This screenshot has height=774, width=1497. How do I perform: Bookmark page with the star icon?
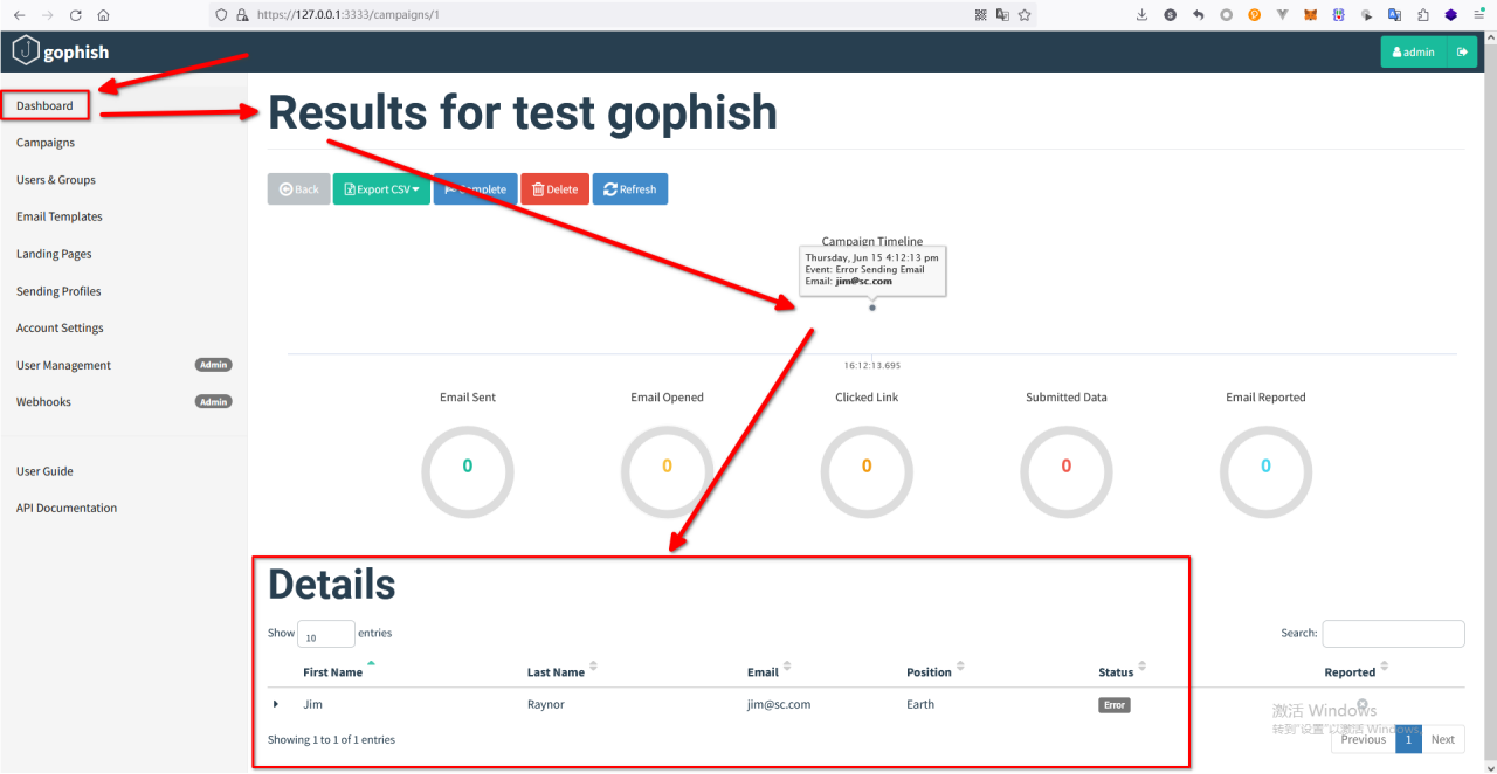[1024, 15]
